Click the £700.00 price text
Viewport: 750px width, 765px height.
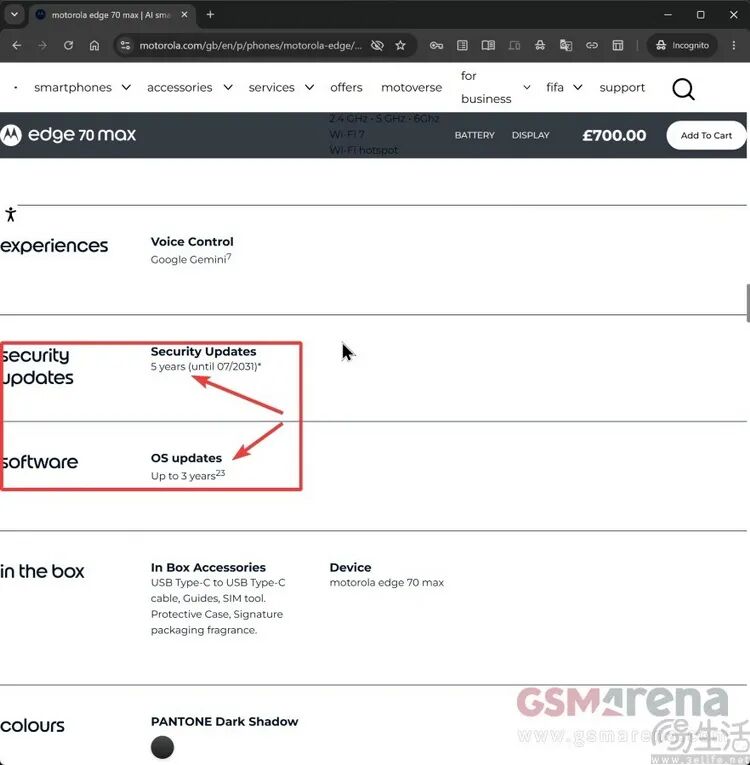[614, 135]
